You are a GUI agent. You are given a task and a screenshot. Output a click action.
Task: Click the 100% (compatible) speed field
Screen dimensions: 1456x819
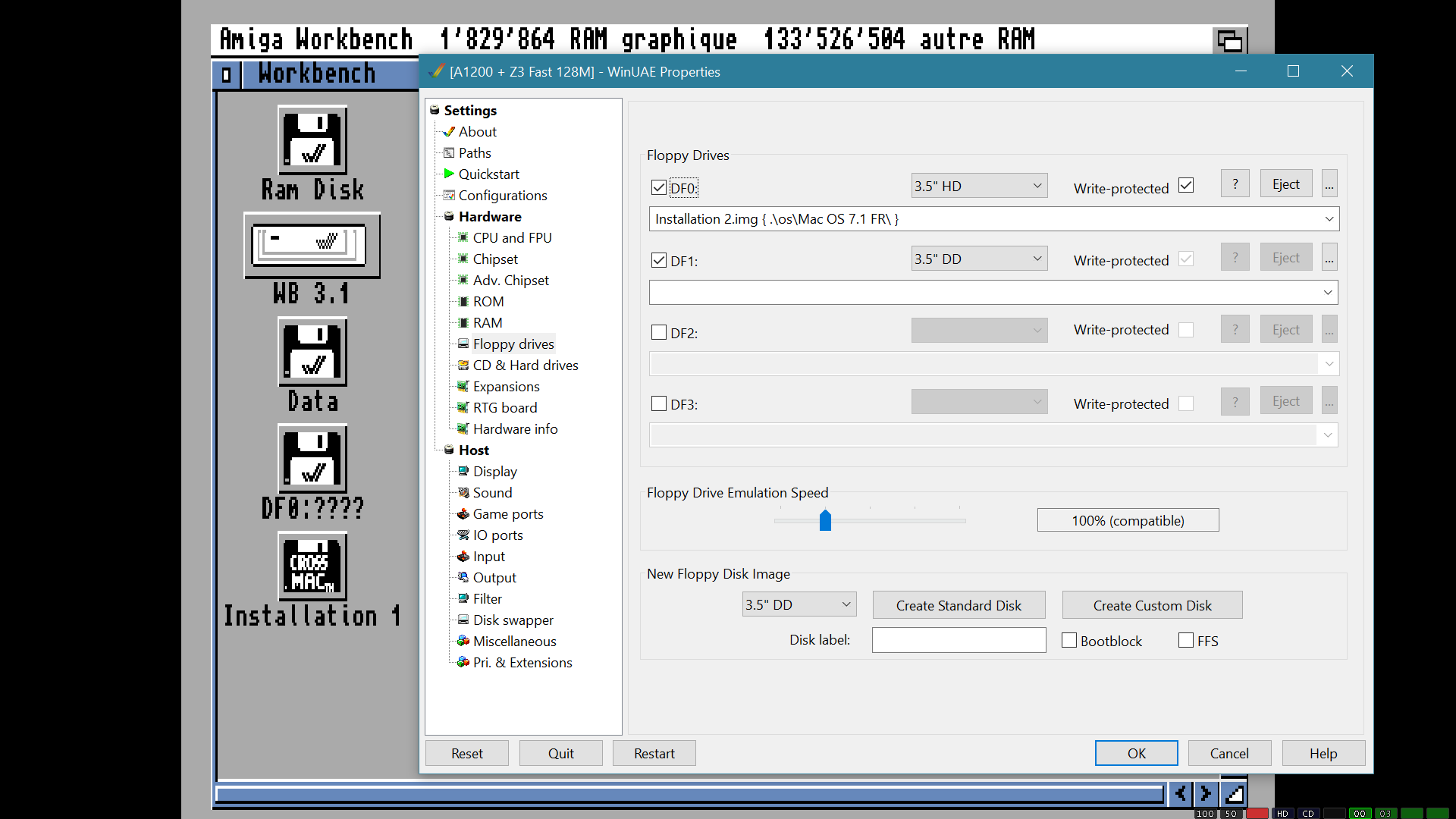[1128, 520]
